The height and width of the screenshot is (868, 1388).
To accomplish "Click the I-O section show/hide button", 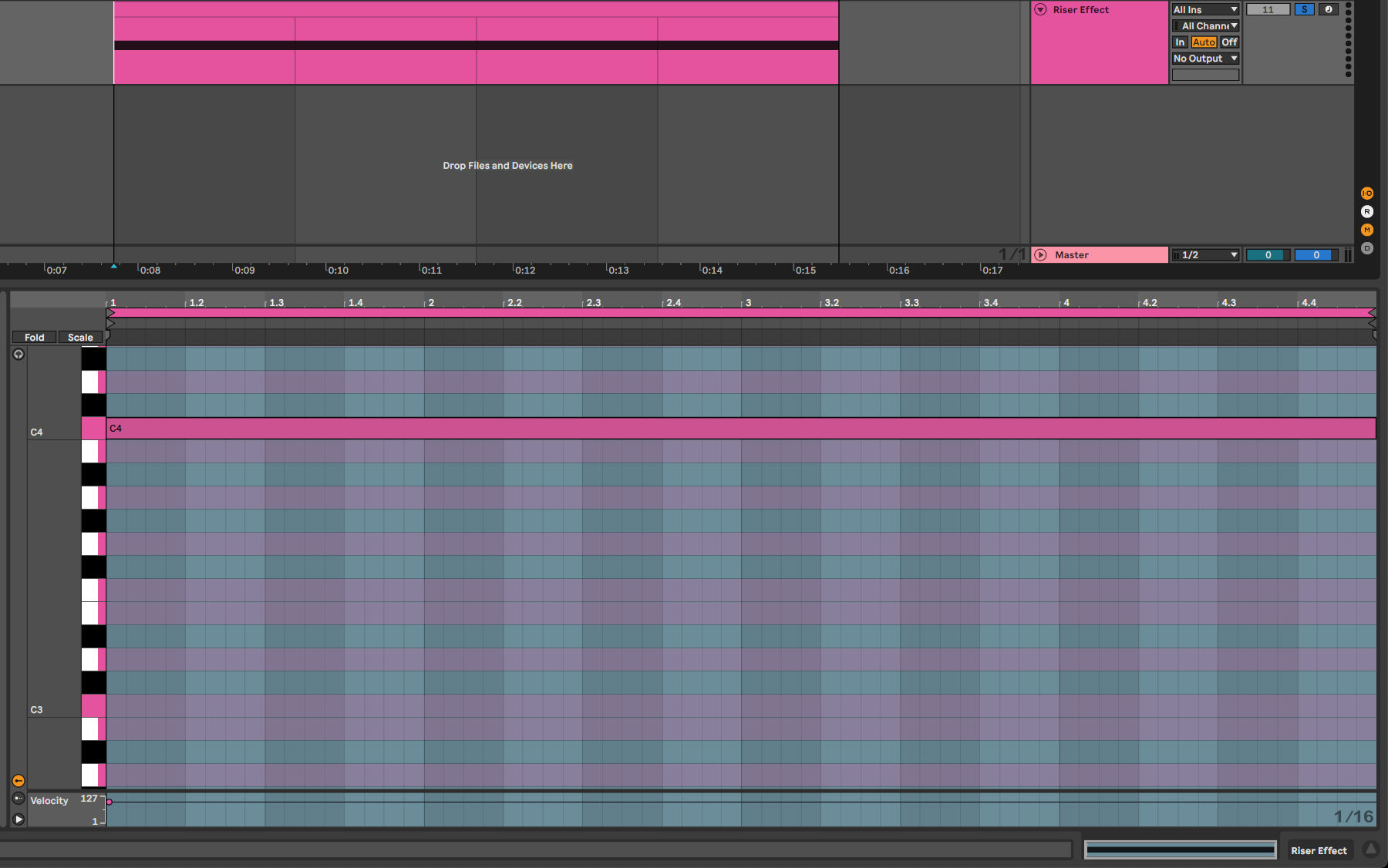I will coord(1366,193).
